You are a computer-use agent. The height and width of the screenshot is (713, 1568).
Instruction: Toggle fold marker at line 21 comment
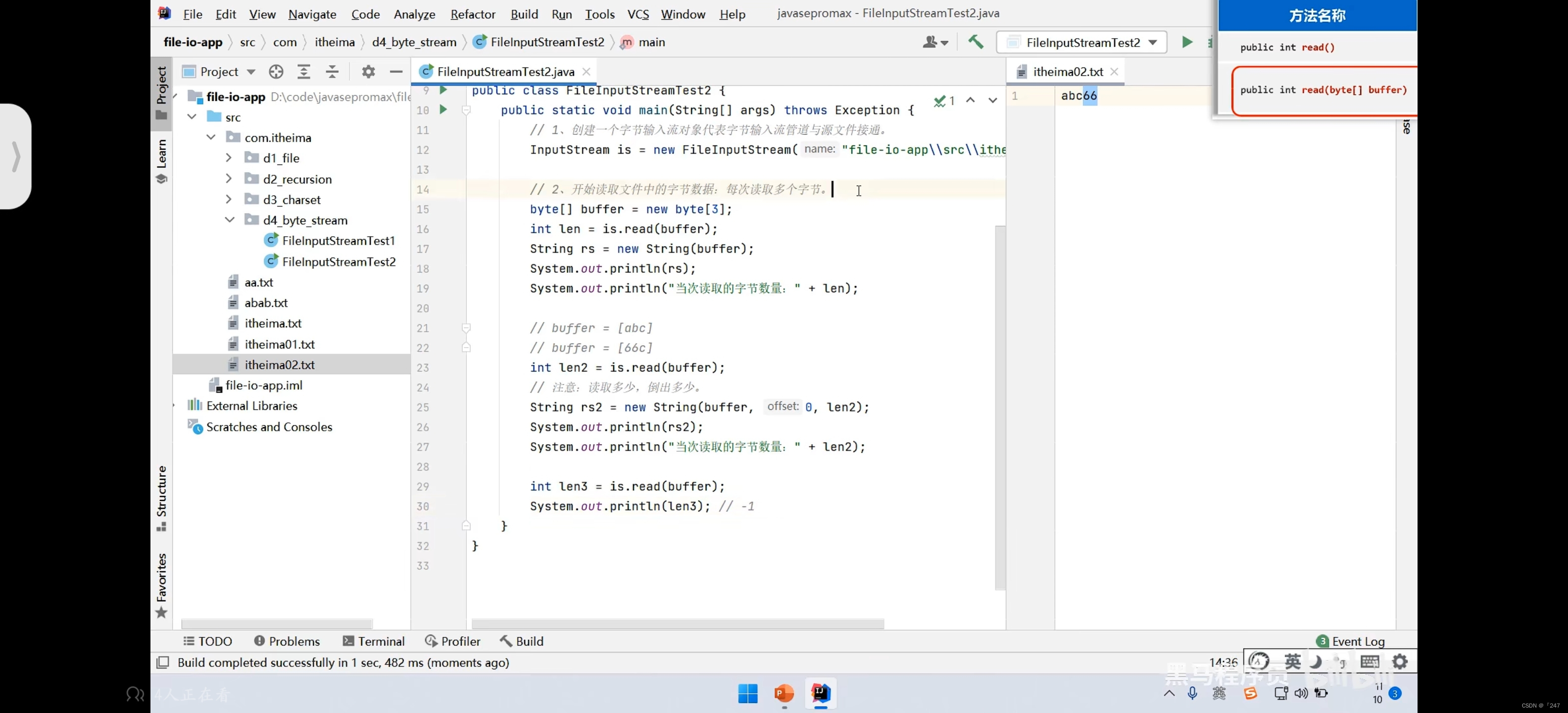(466, 328)
